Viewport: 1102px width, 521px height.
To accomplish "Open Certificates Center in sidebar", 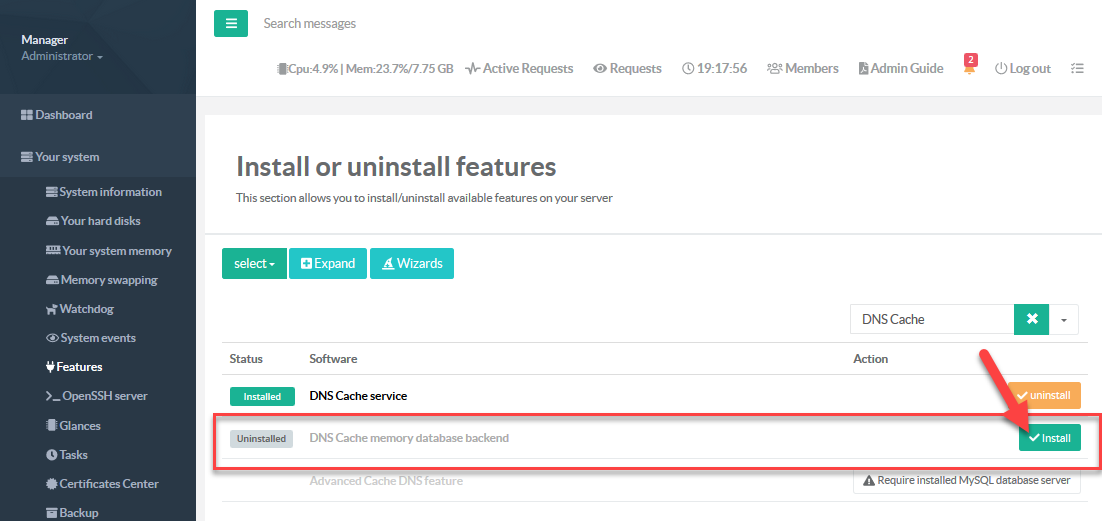I will point(108,484).
